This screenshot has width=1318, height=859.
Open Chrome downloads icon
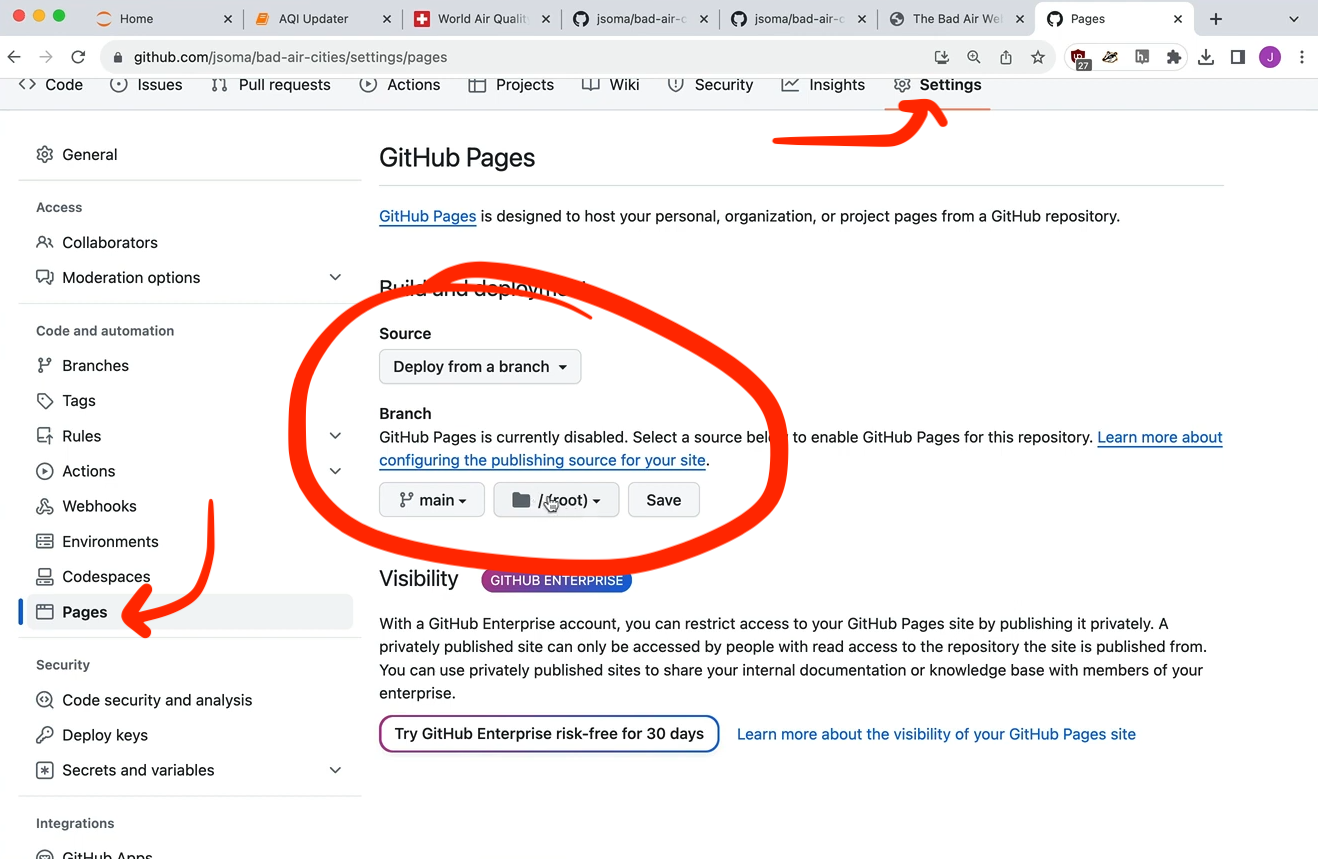[x=1206, y=57]
